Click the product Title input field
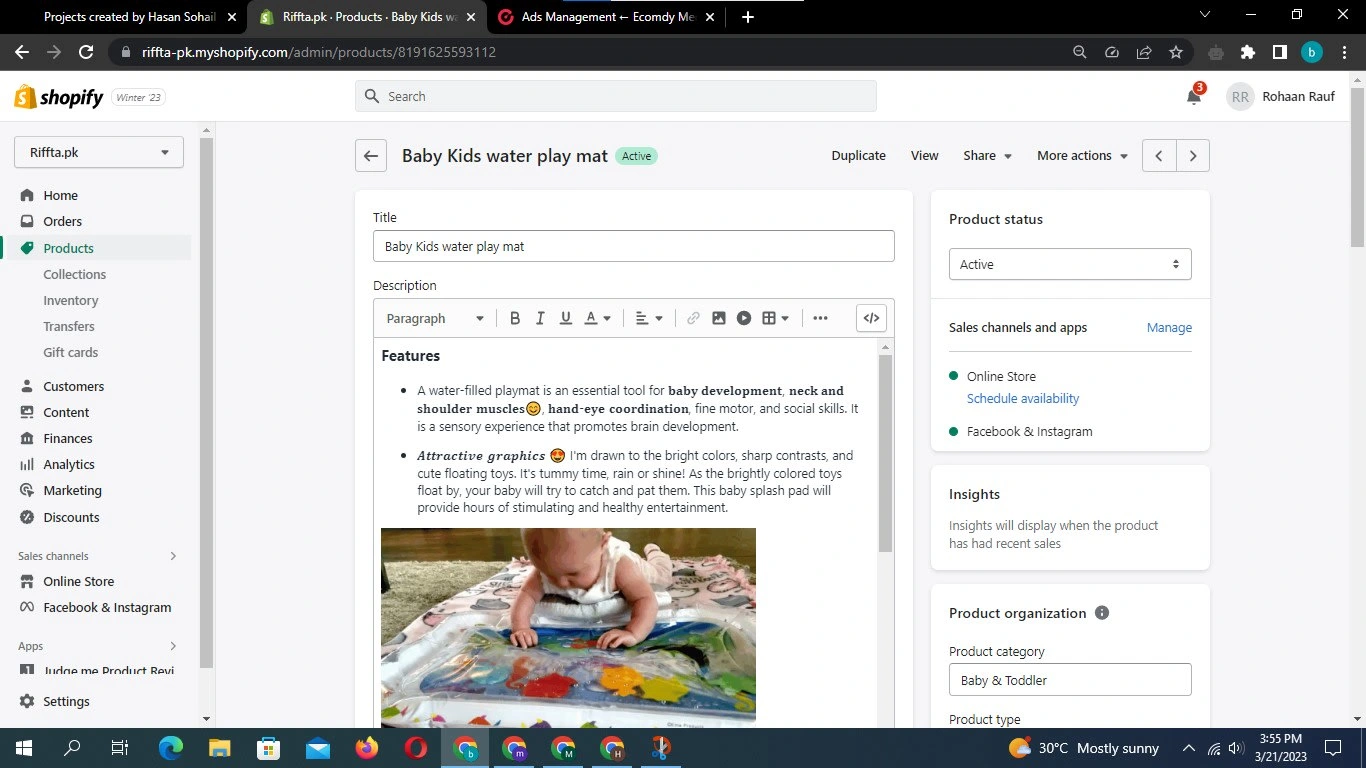1366x768 pixels. [x=634, y=246]
